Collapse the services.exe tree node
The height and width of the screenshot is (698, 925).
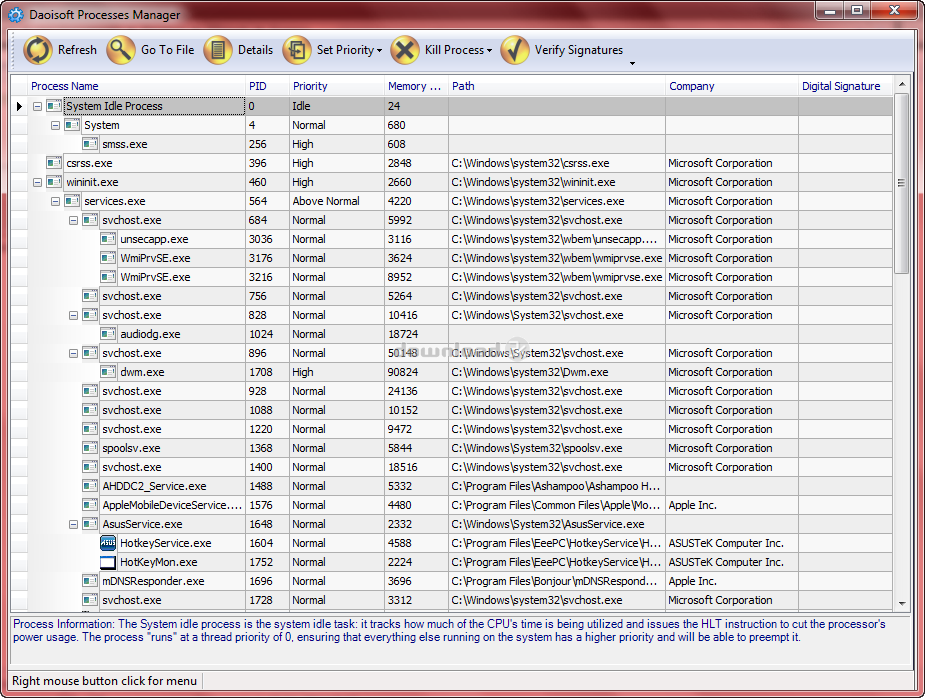[x=56, y=201]
